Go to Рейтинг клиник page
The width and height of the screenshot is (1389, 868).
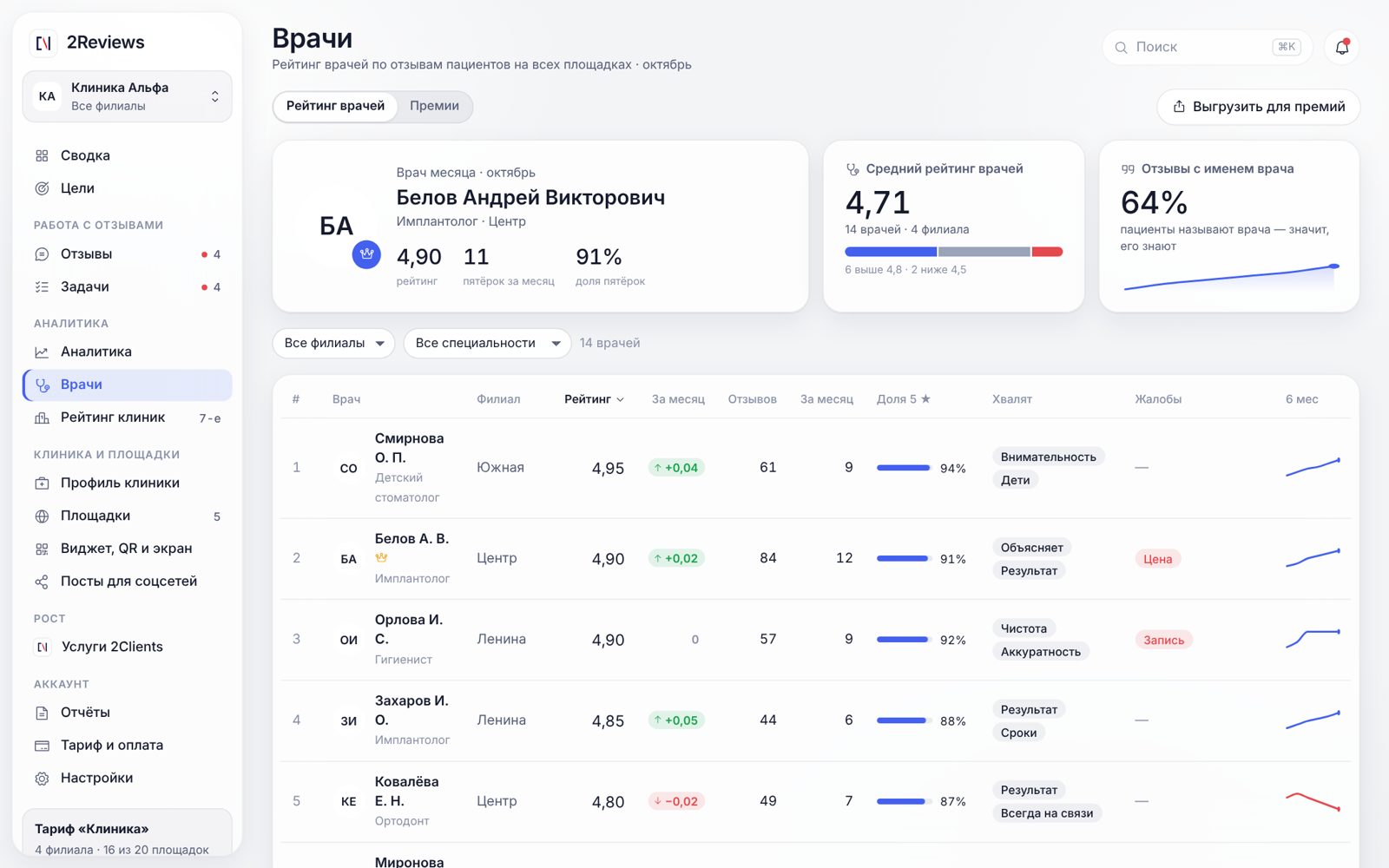pyautogui.click(x=127, y=418)
